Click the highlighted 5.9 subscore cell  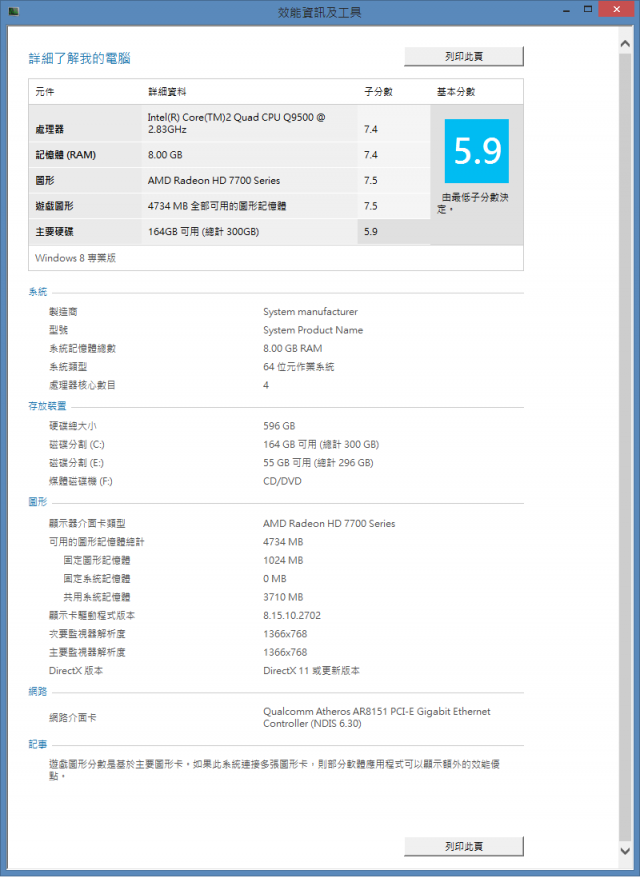click(393, 232)
